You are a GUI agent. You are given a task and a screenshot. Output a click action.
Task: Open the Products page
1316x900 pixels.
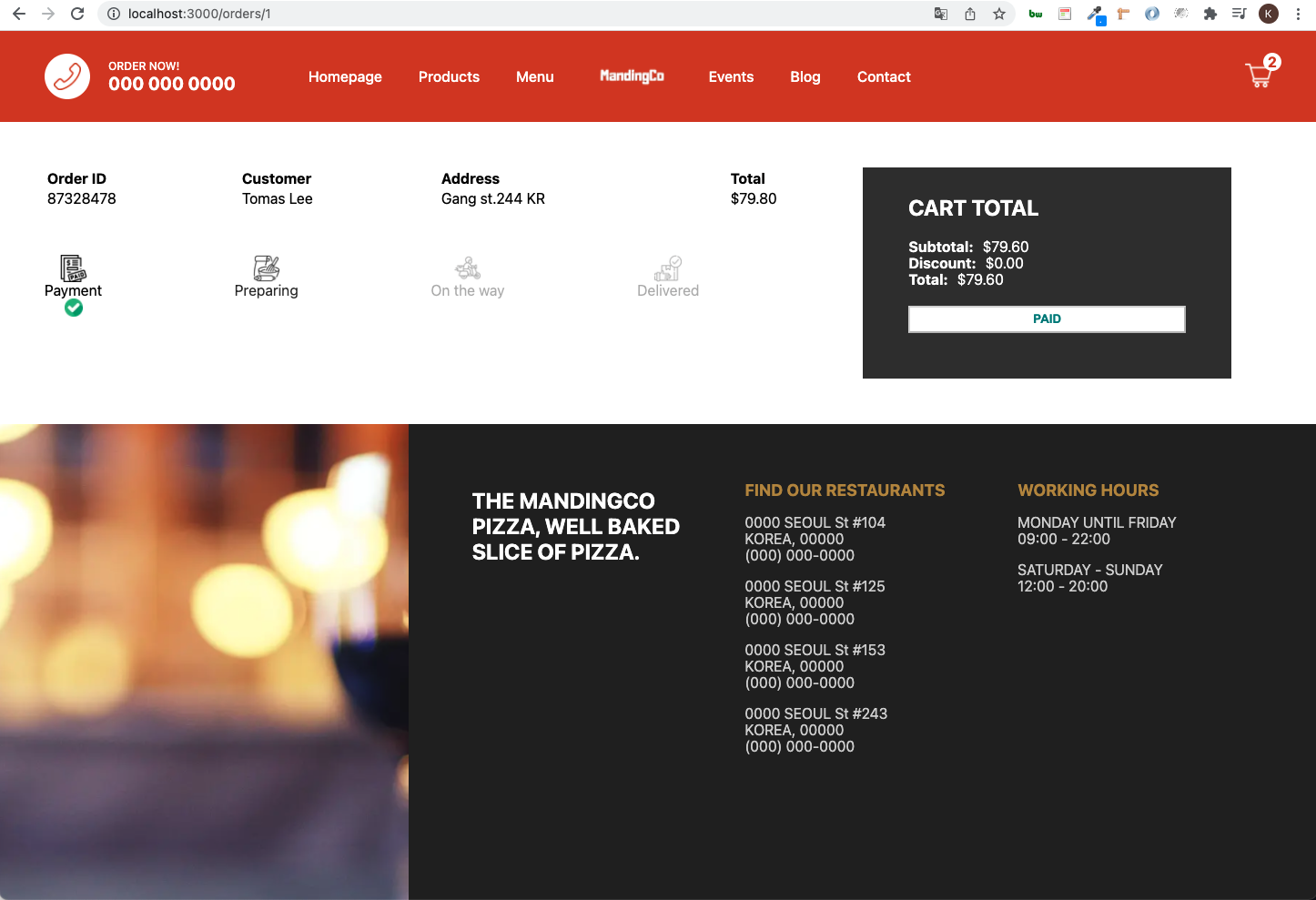click(449, 76)
